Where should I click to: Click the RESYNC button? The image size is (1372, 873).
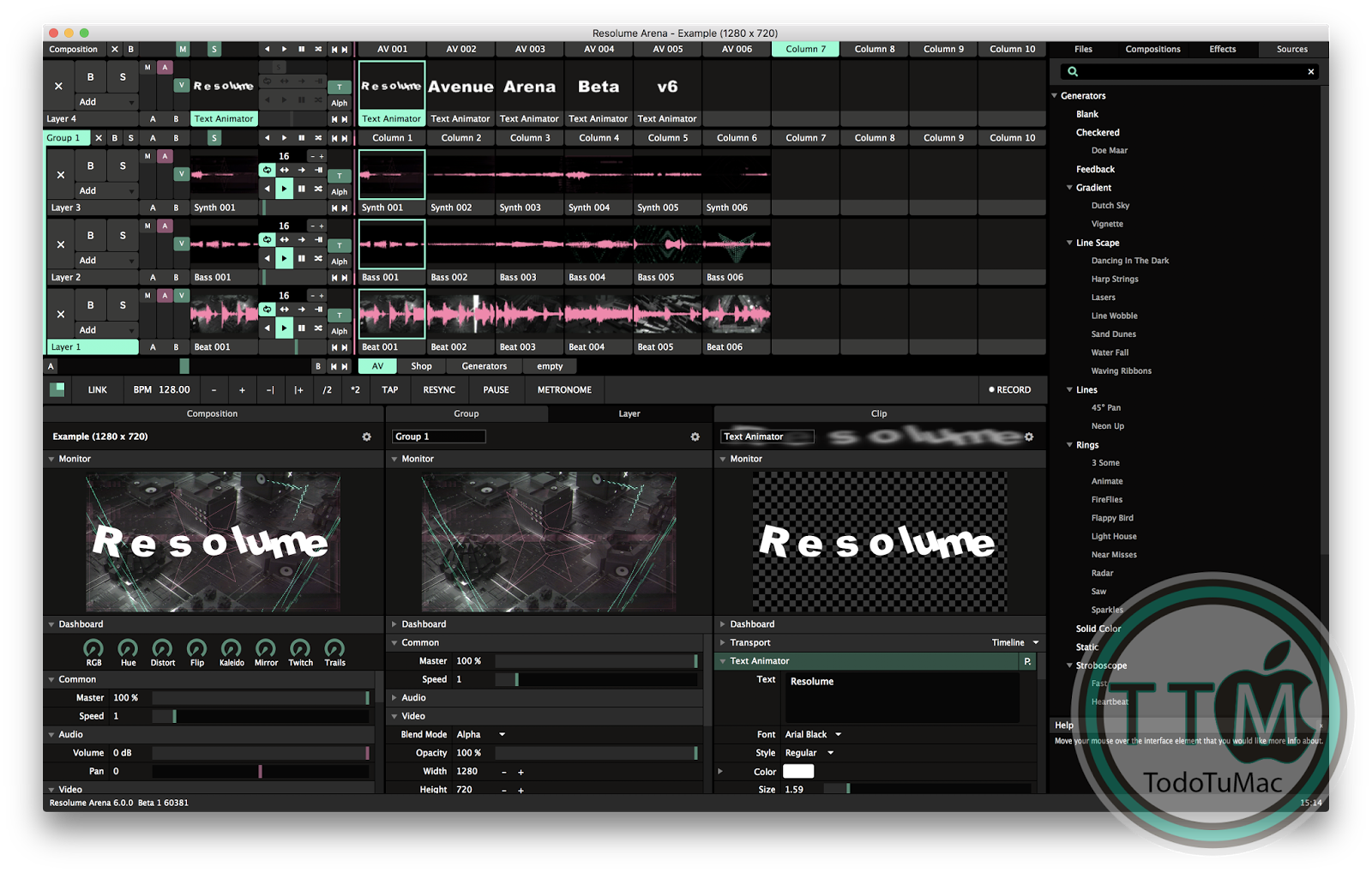tap(439, 390)
